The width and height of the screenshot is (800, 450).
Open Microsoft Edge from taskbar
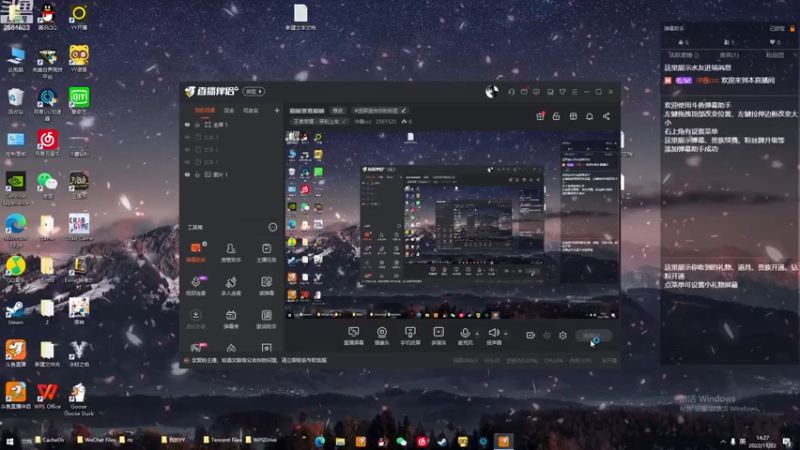[320, 441]
